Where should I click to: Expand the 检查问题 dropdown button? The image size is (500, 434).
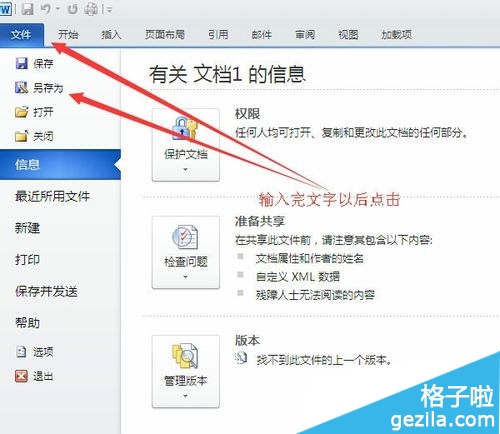coord(186,252)
